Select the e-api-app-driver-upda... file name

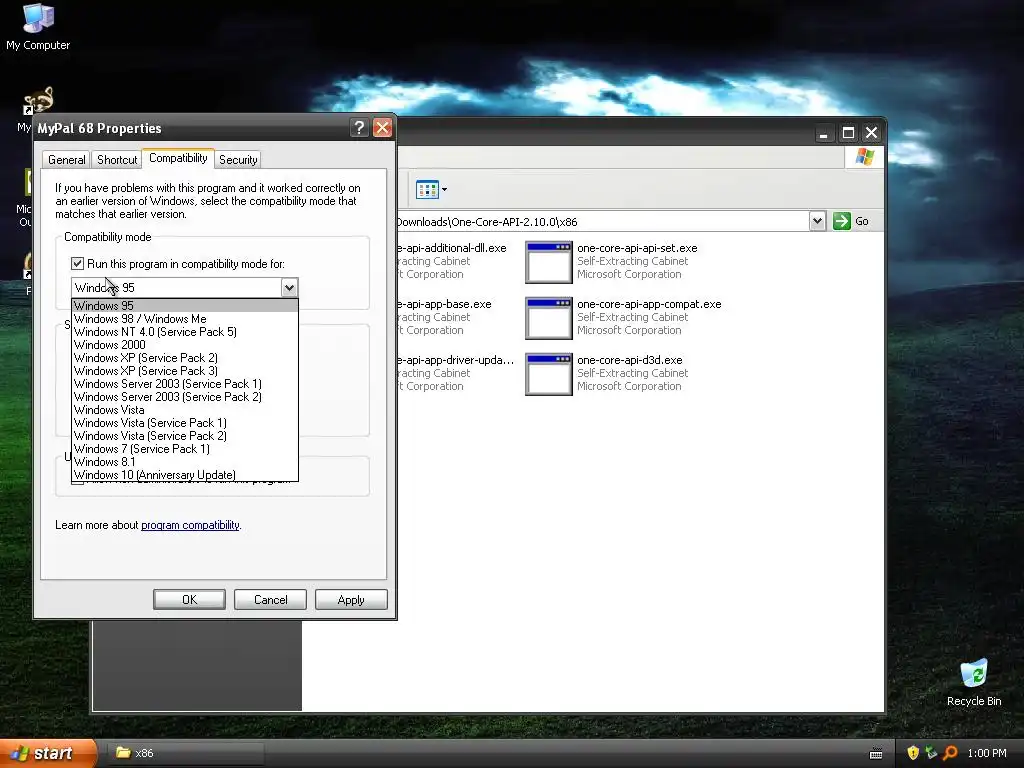[455, 360]
